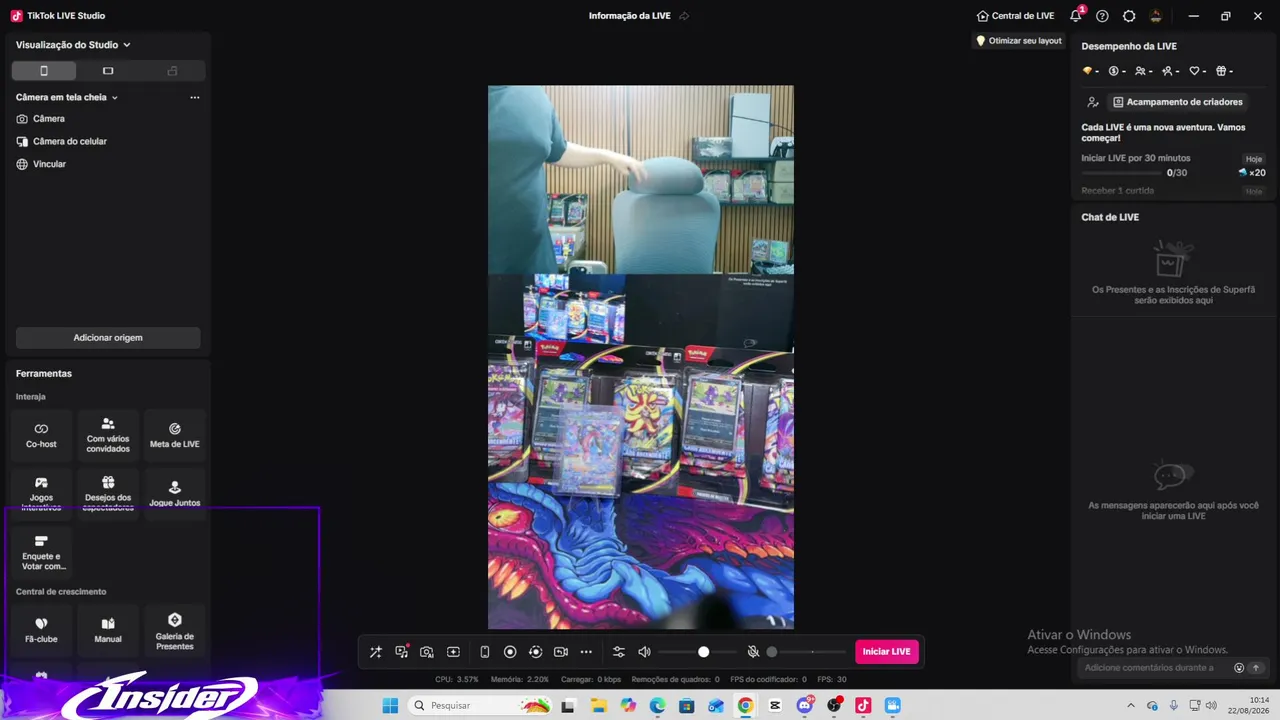
Task: Open the Meta de LIVE tool
Action: tap(175, 435)
